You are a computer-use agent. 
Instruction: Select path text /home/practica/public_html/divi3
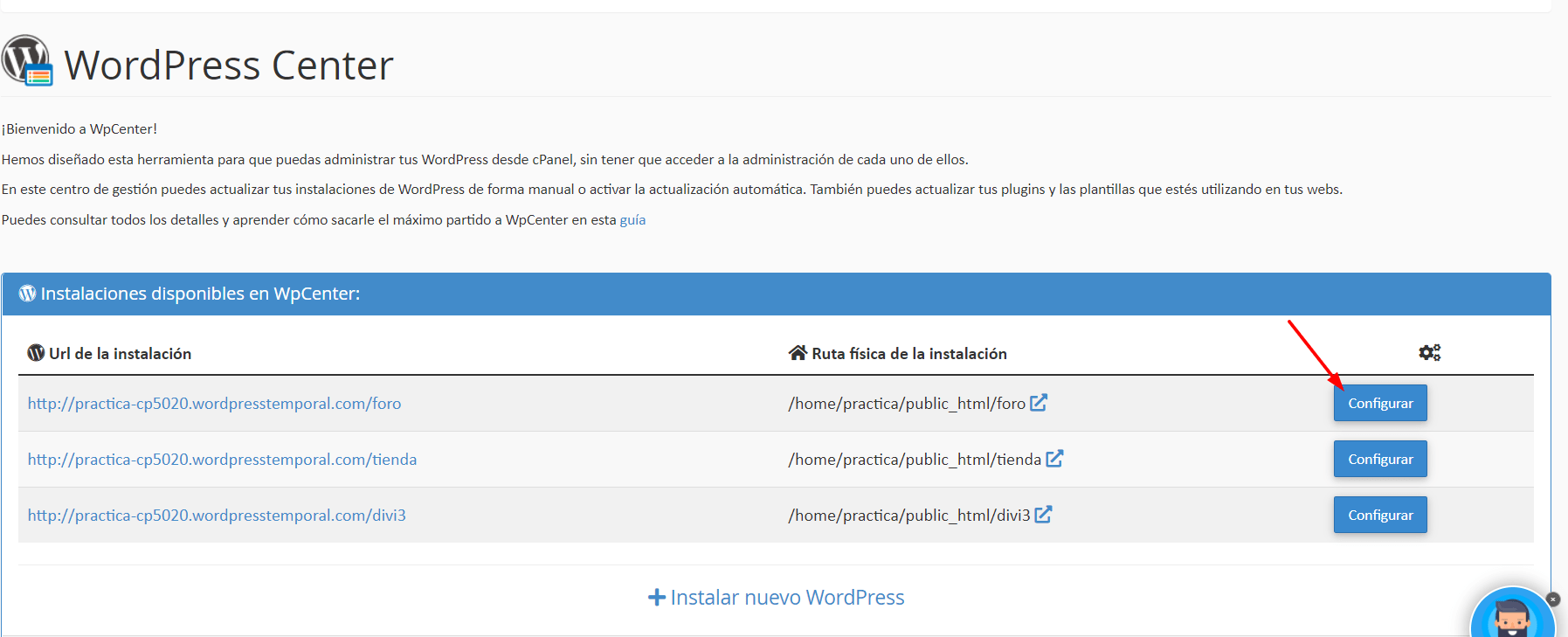click(909, 516)
